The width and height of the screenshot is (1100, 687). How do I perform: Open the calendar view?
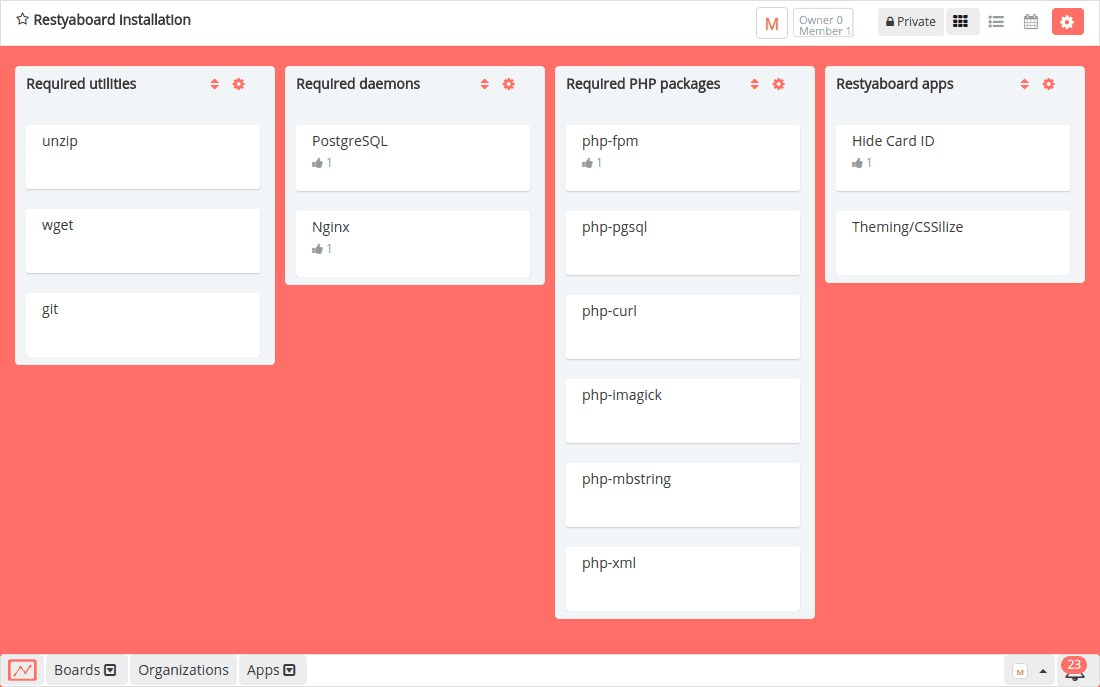click(x=1031, y=22)
